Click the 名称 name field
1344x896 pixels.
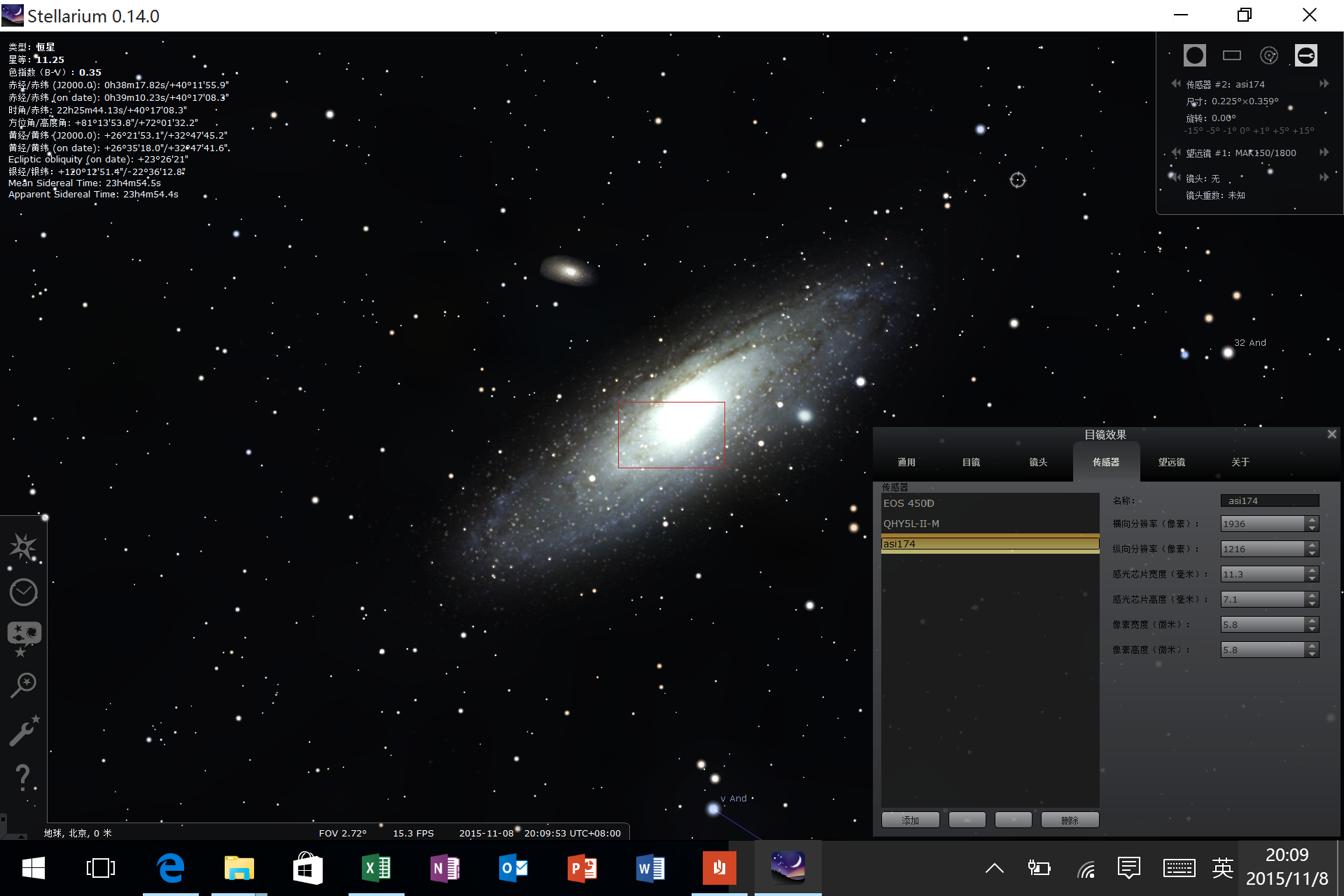pyautogui.click(x=1269, y=500)
